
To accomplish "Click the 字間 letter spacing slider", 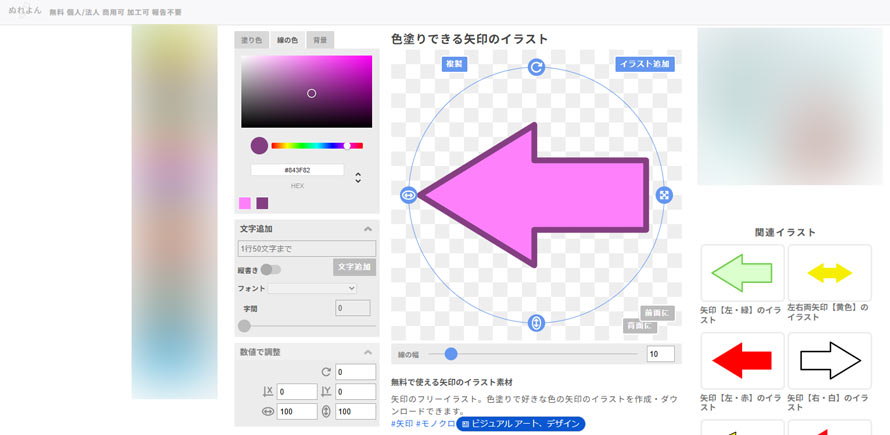I will point(307,326).
